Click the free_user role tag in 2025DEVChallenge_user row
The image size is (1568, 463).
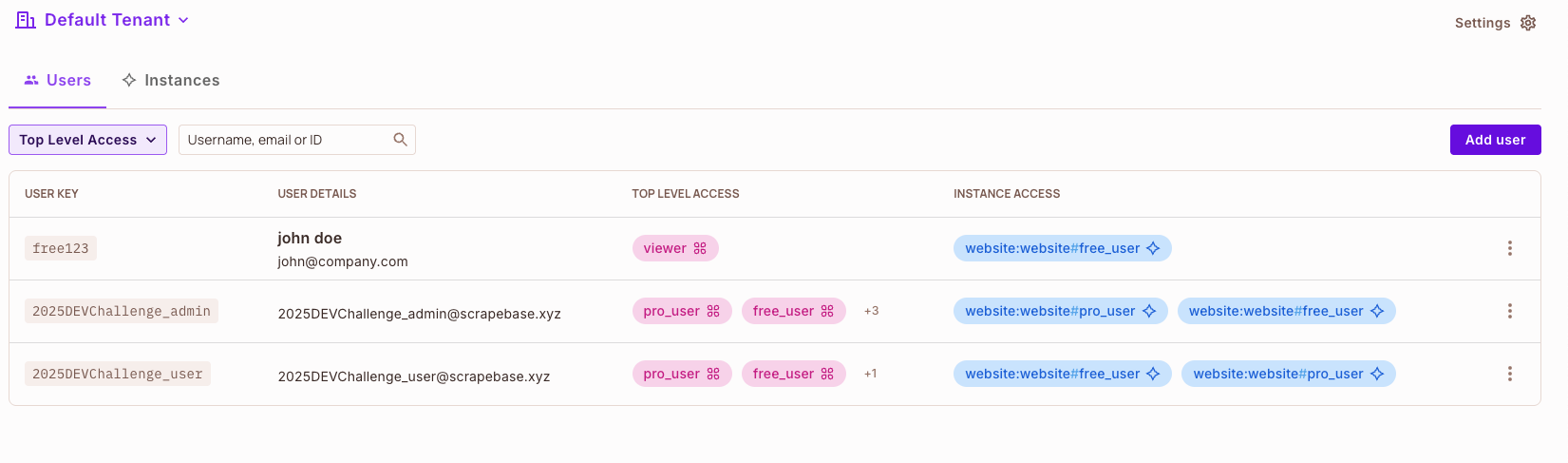coord(794,374)
